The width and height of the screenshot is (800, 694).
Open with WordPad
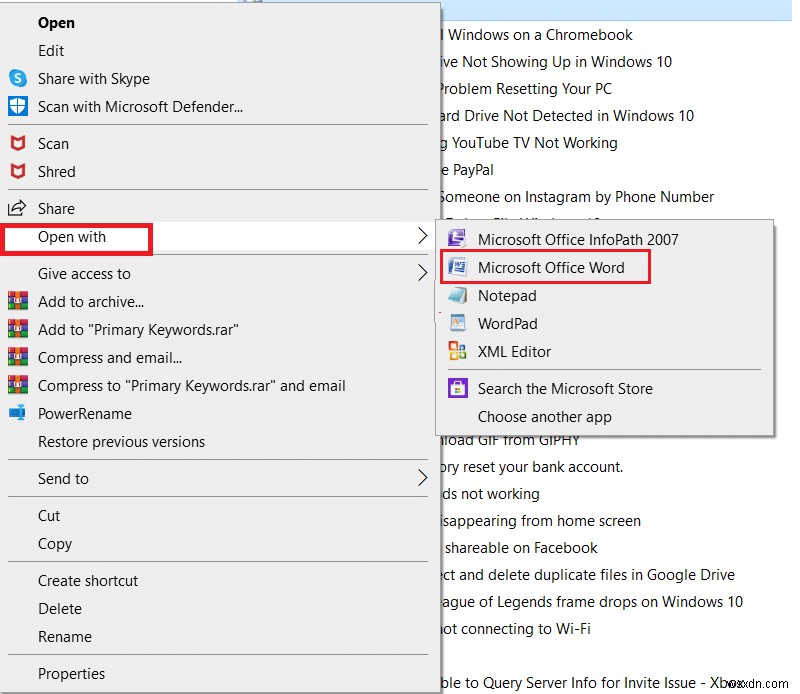(x=605, y=323)
